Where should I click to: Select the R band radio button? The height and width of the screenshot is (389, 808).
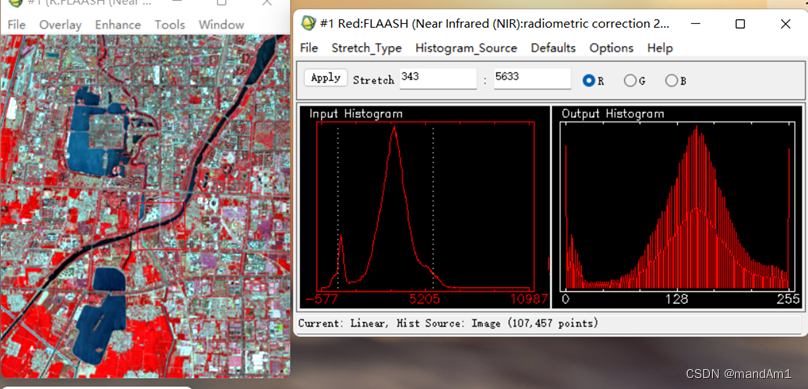pyautogui.click(x=589, y=80)
